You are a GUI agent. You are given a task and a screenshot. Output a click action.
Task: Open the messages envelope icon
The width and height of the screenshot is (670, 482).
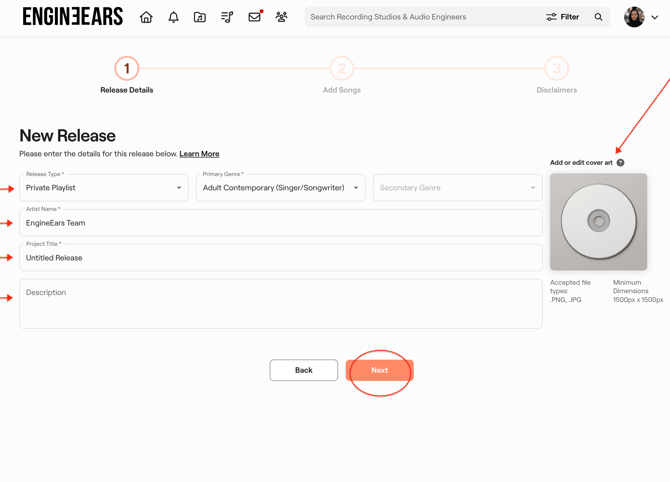point(255,17)
